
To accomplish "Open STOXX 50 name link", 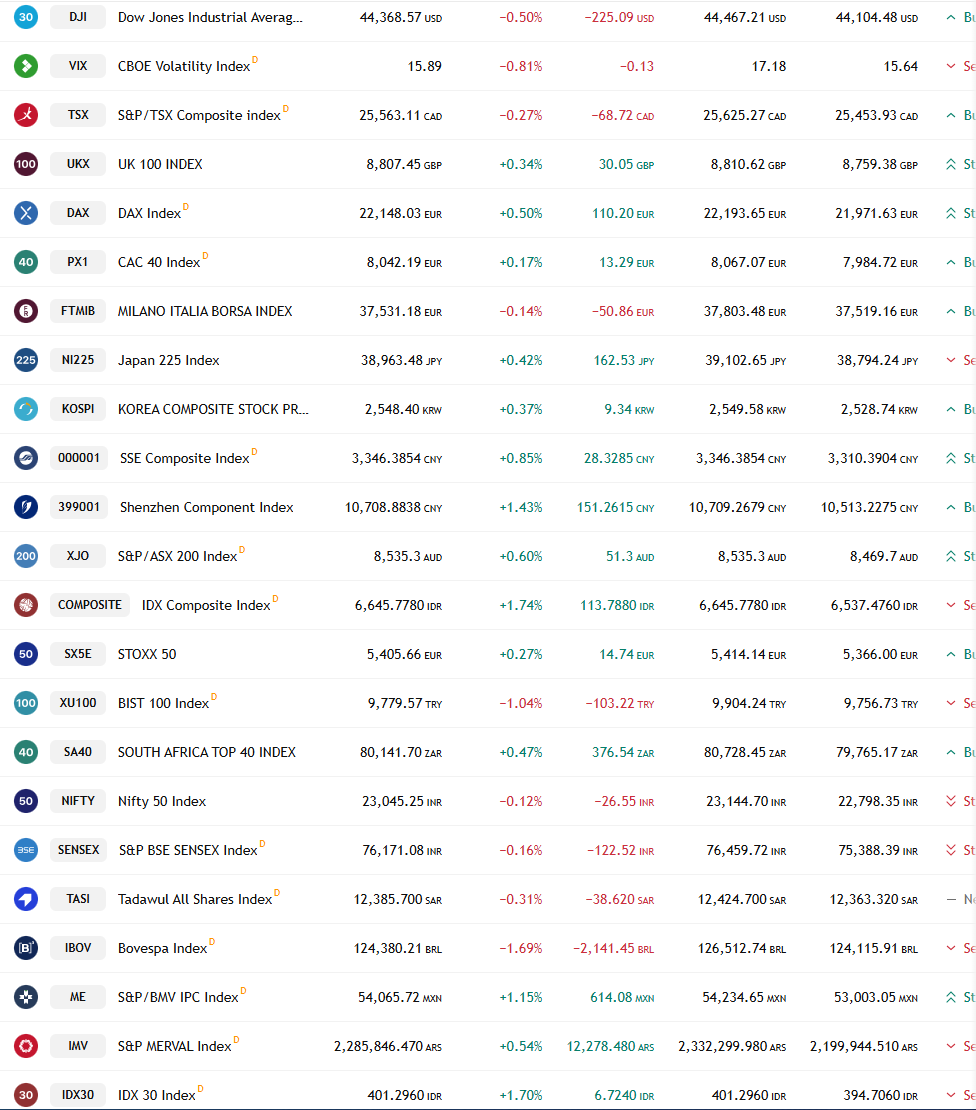I will point(147,654).
